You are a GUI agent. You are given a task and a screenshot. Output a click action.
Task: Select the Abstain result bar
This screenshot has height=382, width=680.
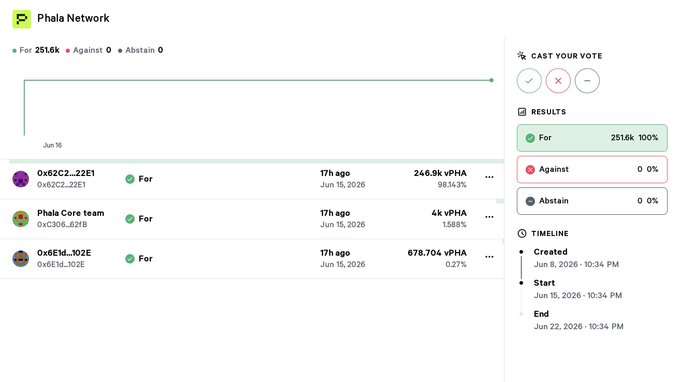click(592, 201)
